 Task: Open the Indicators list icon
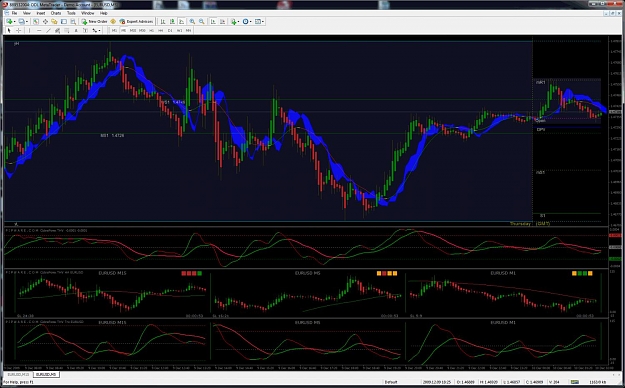[x=234, y=22]
